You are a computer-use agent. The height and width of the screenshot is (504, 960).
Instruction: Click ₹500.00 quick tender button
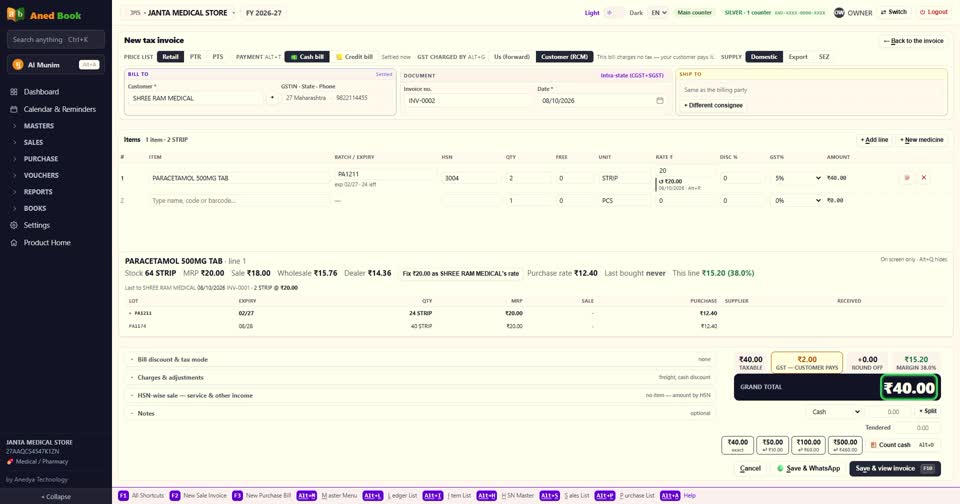pos(845,445)
